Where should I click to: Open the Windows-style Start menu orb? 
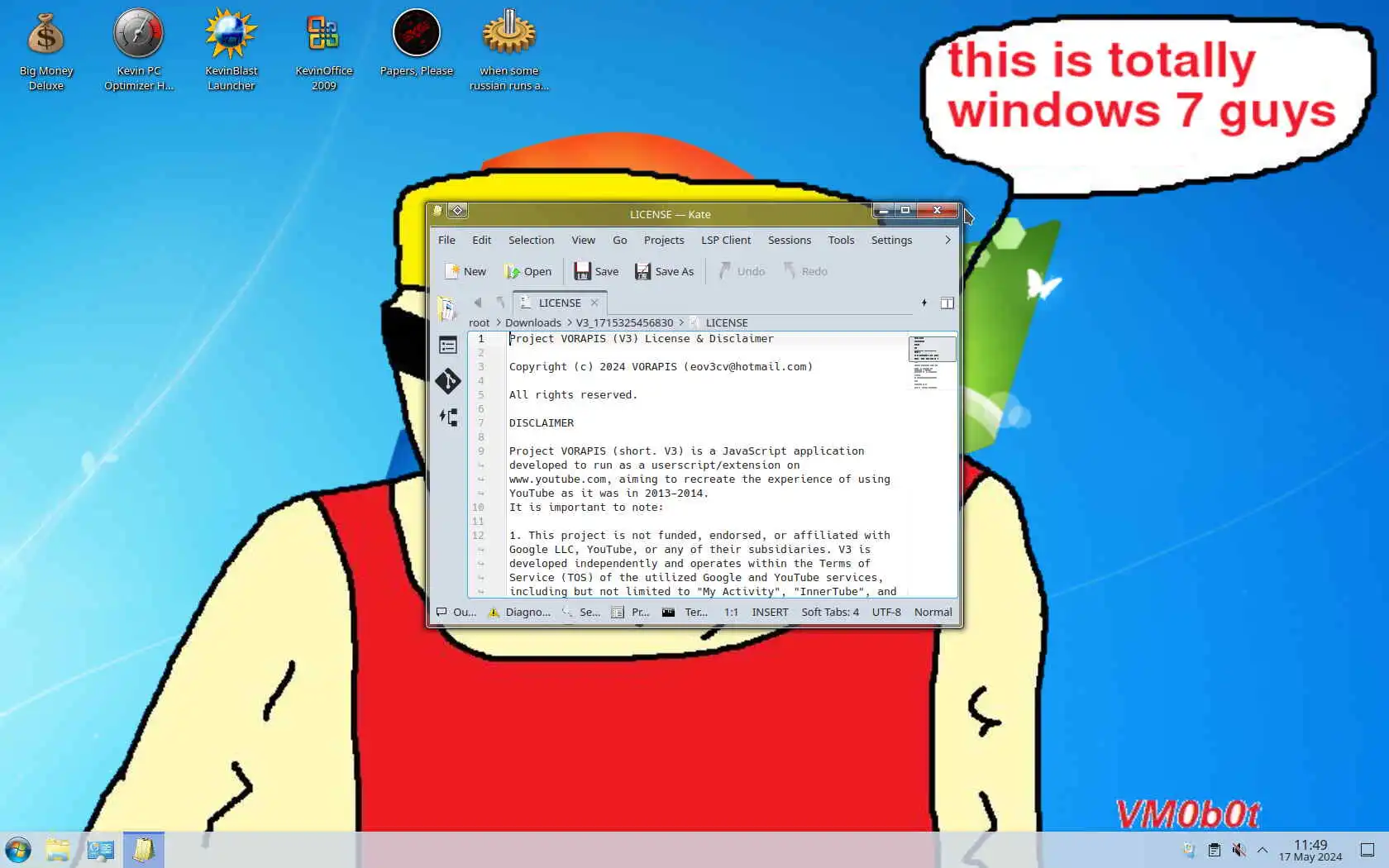point(18,850)
